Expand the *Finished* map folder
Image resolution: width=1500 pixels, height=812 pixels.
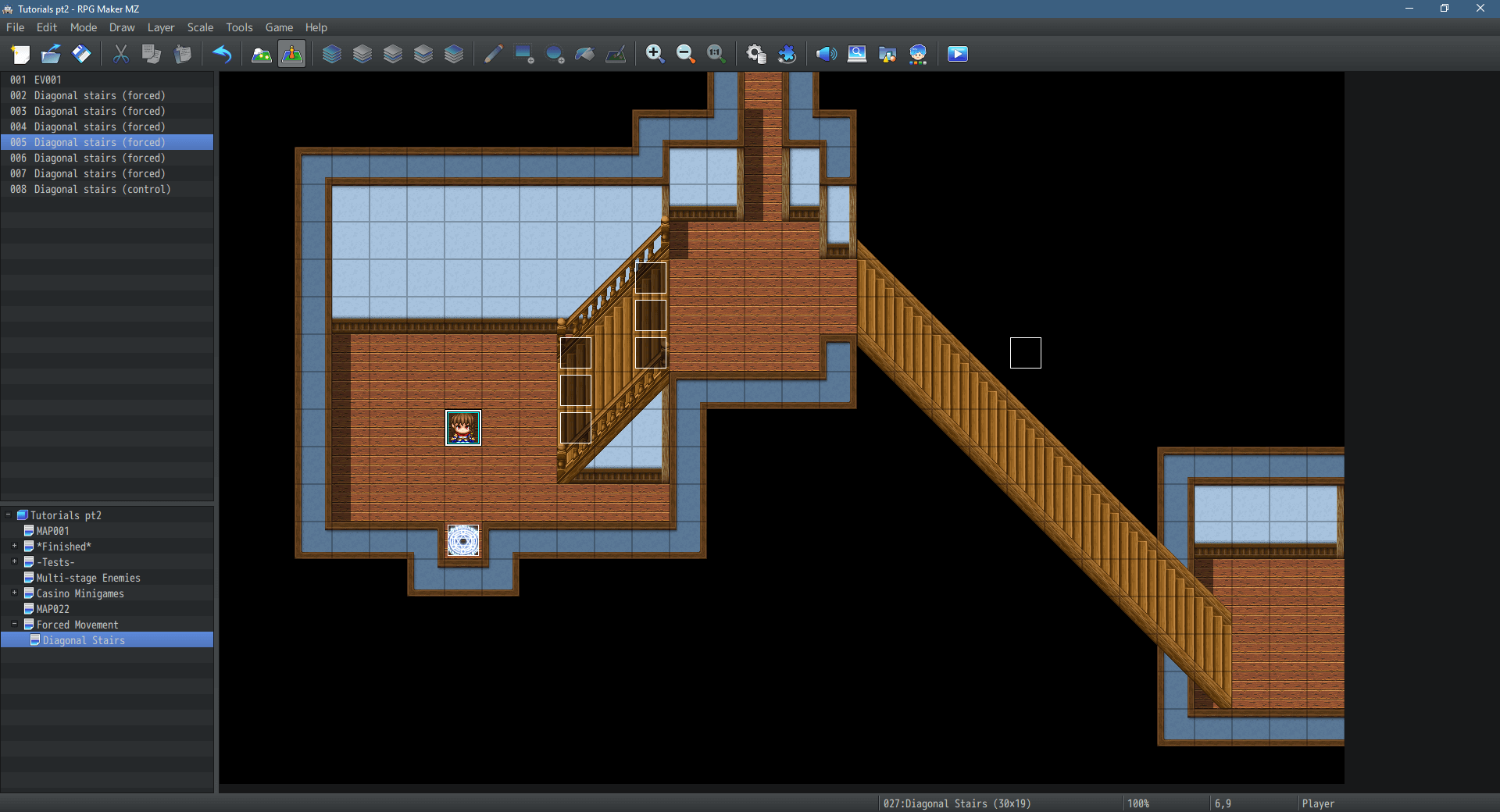click(14, 547)
